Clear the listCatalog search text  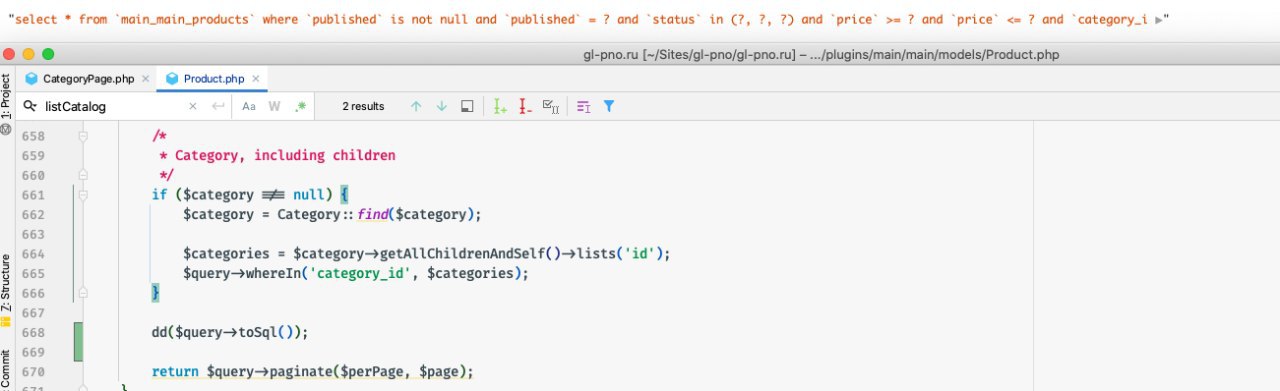click(x=193, y=106)
